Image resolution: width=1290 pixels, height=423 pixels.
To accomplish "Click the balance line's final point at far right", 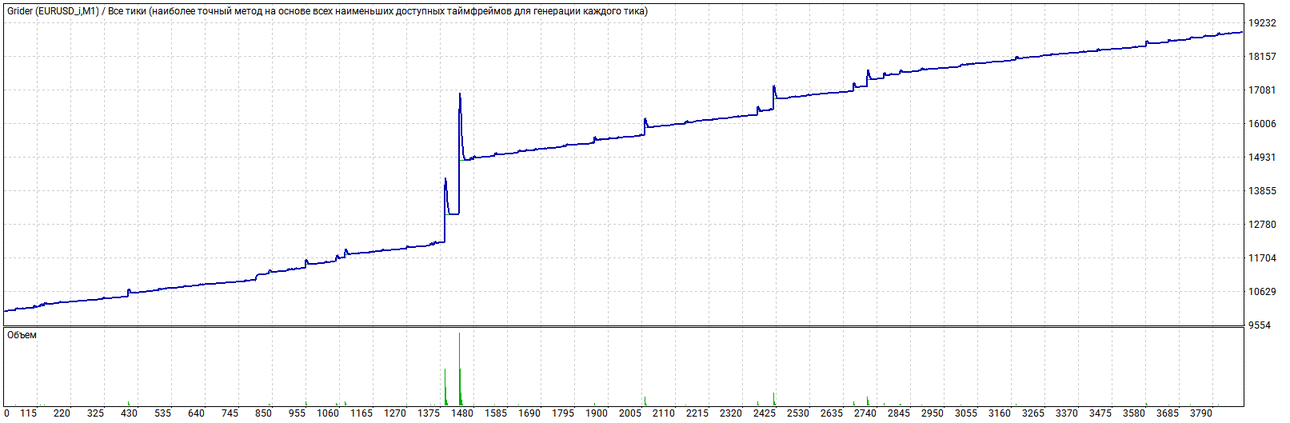I will pyautogui.click(x=1241, y=32).
